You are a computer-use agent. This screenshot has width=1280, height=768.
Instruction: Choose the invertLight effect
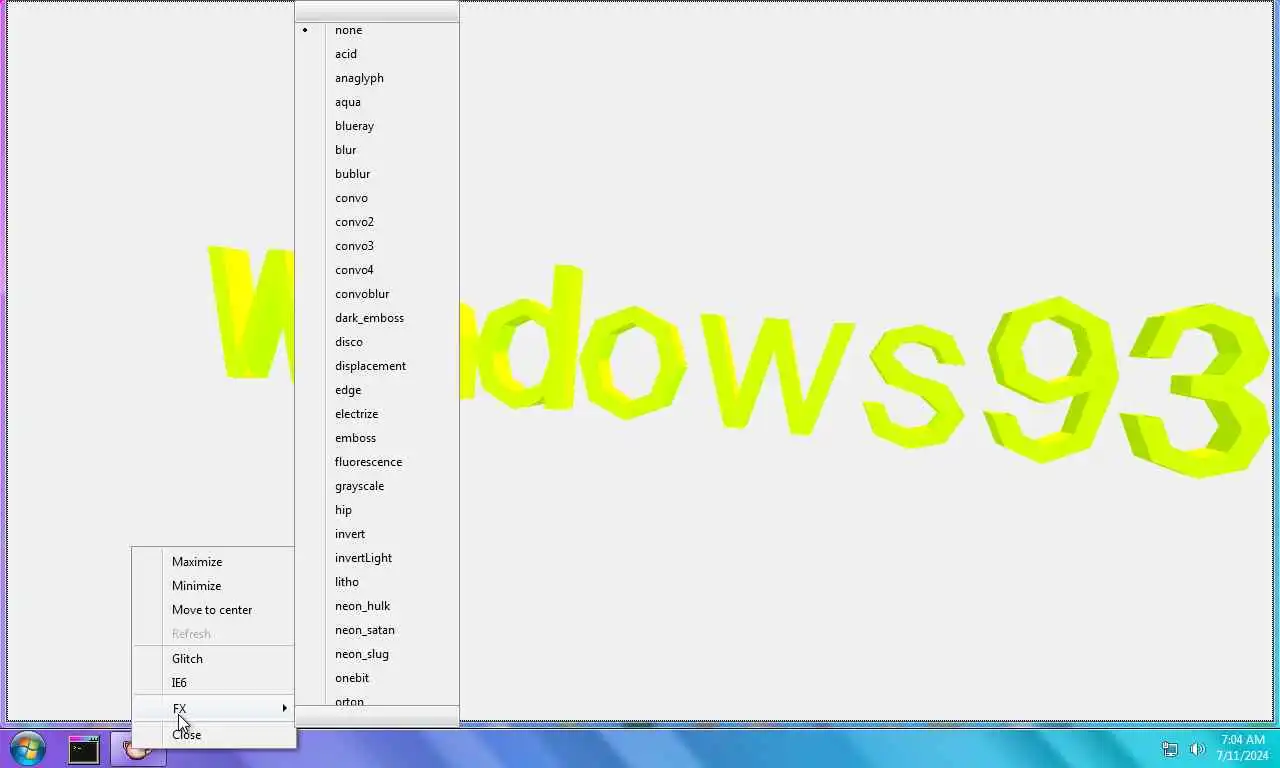coord(378,558)
